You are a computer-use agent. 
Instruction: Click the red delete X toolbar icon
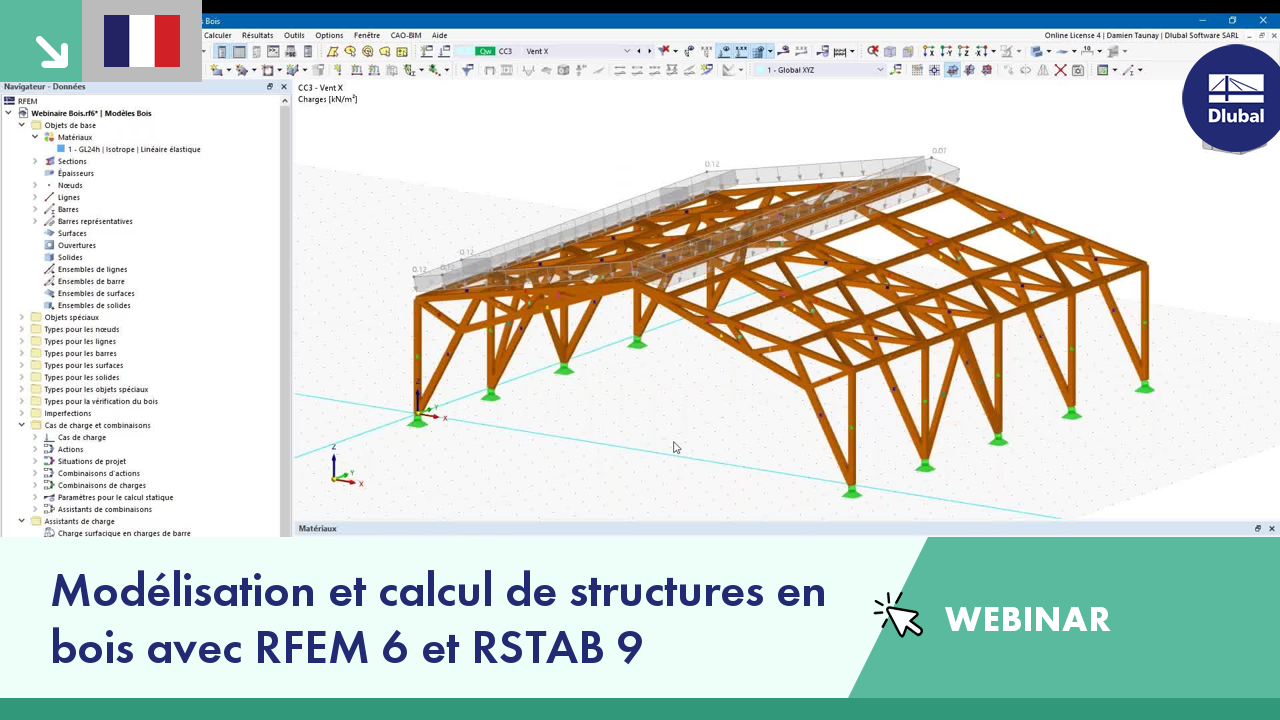pyautogui.click(x=1060, y=70)
